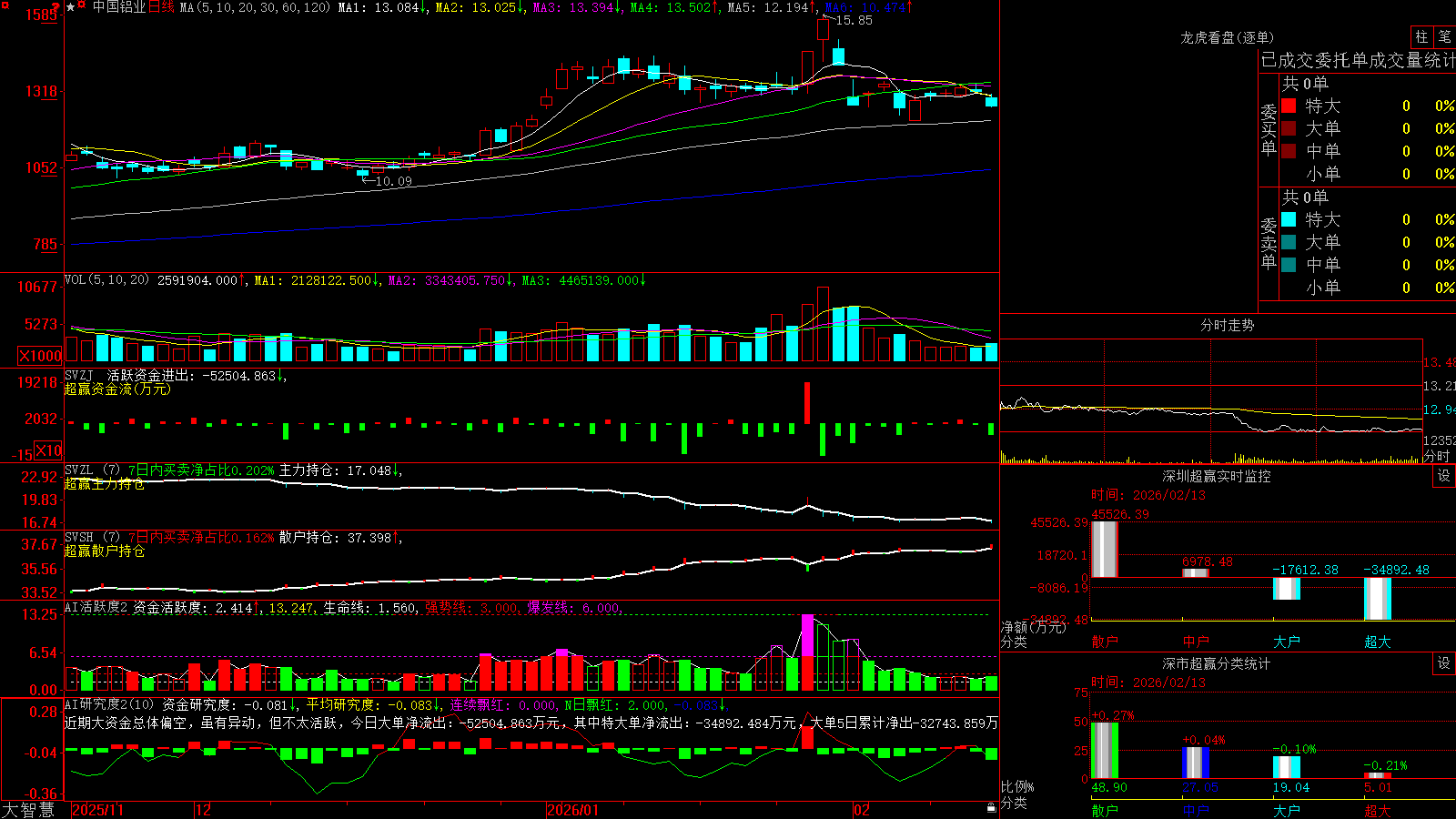Click the intraday 分时走势 mini chart
This screenshot has height=819, width=1456.
coord(1211,401)
